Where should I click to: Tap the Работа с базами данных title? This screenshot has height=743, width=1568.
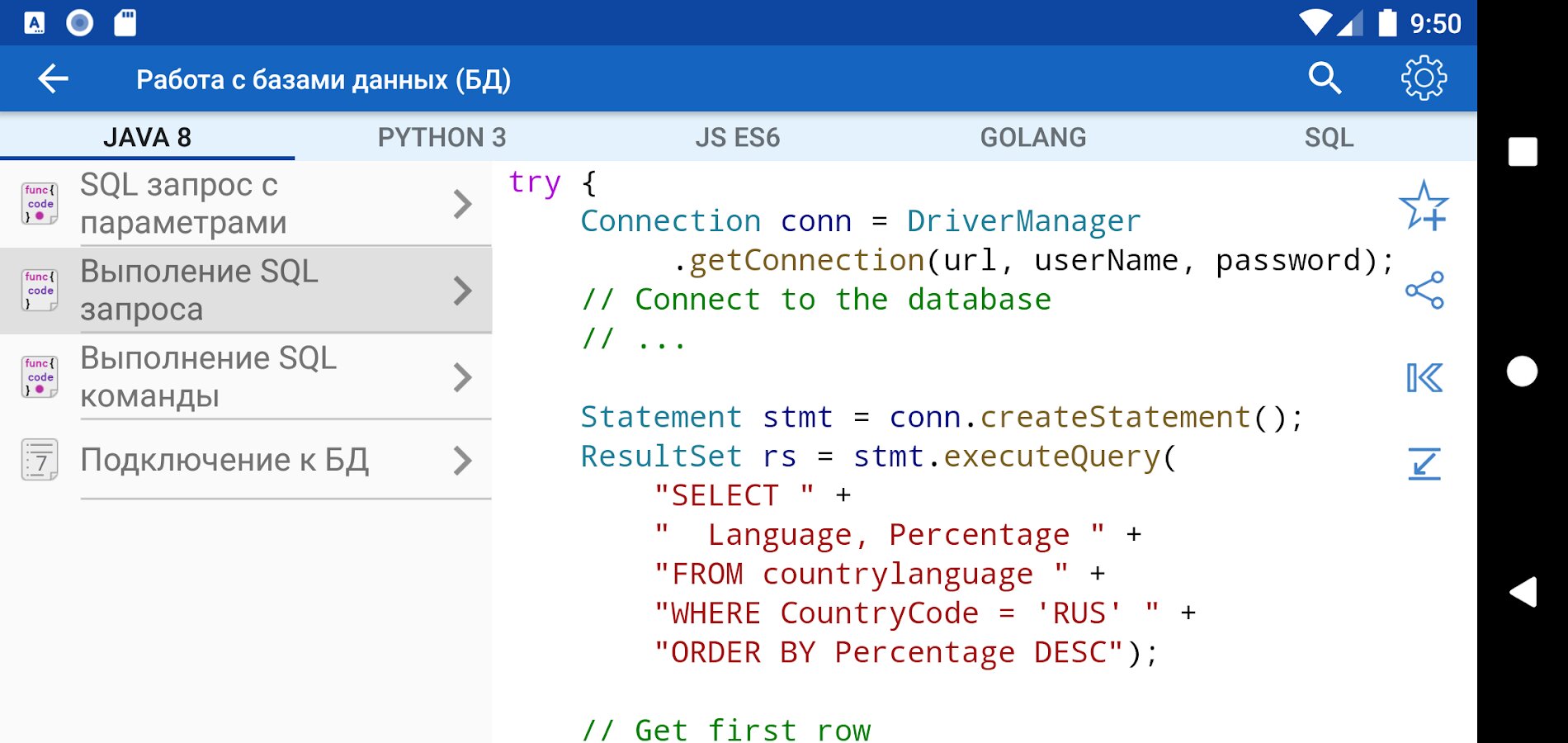coord(324,80)
